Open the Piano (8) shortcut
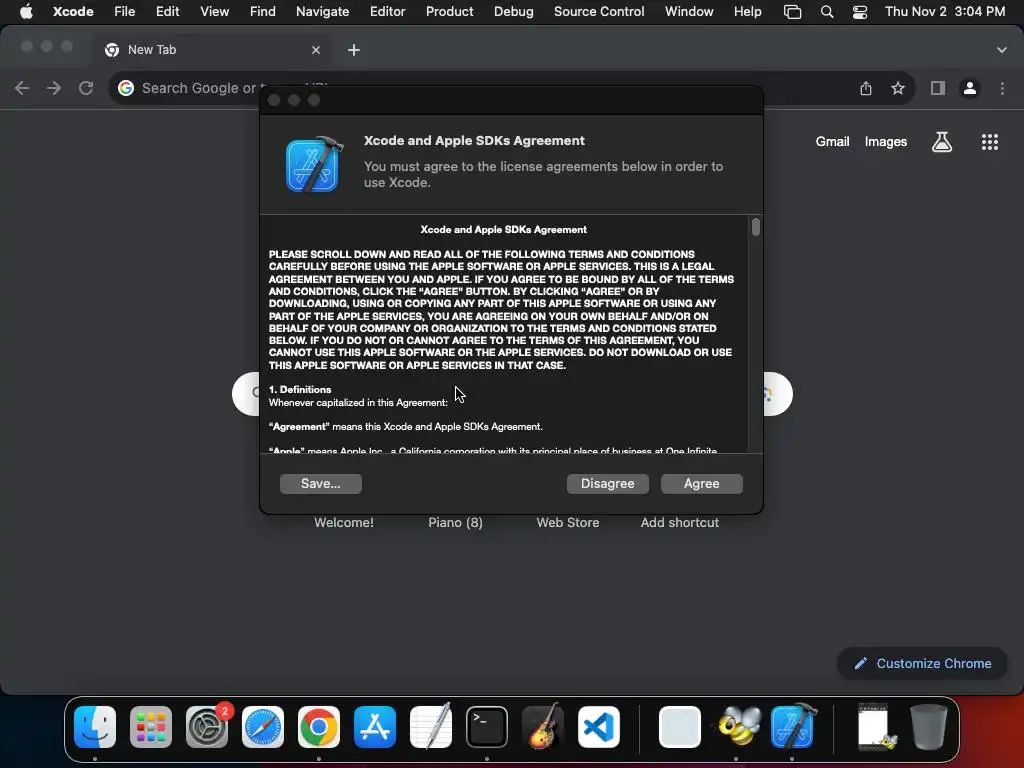This screenshot has width=1024, height=768. pos(455,522)
